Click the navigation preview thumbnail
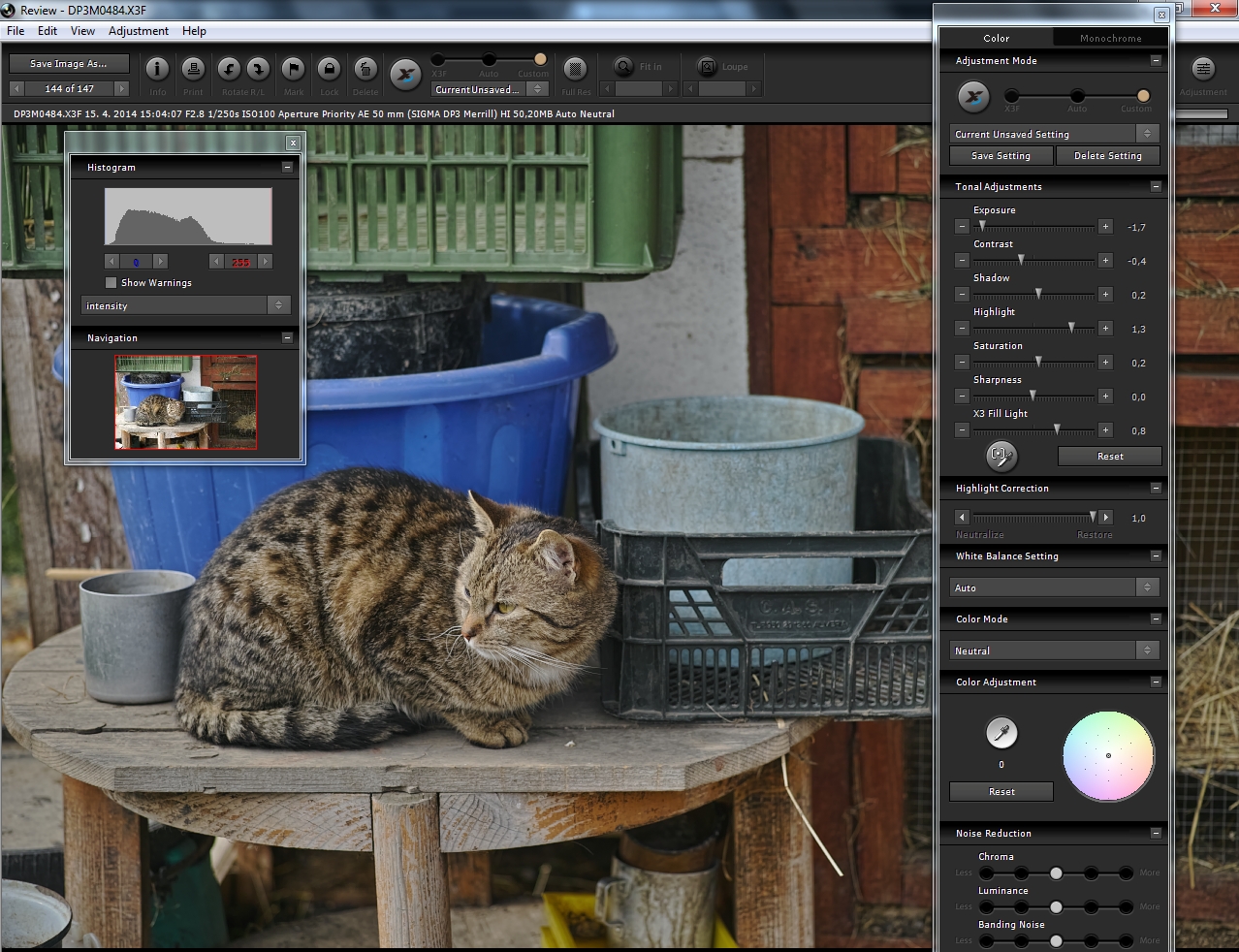The image size is (1239, 952). tap(186, 401)
